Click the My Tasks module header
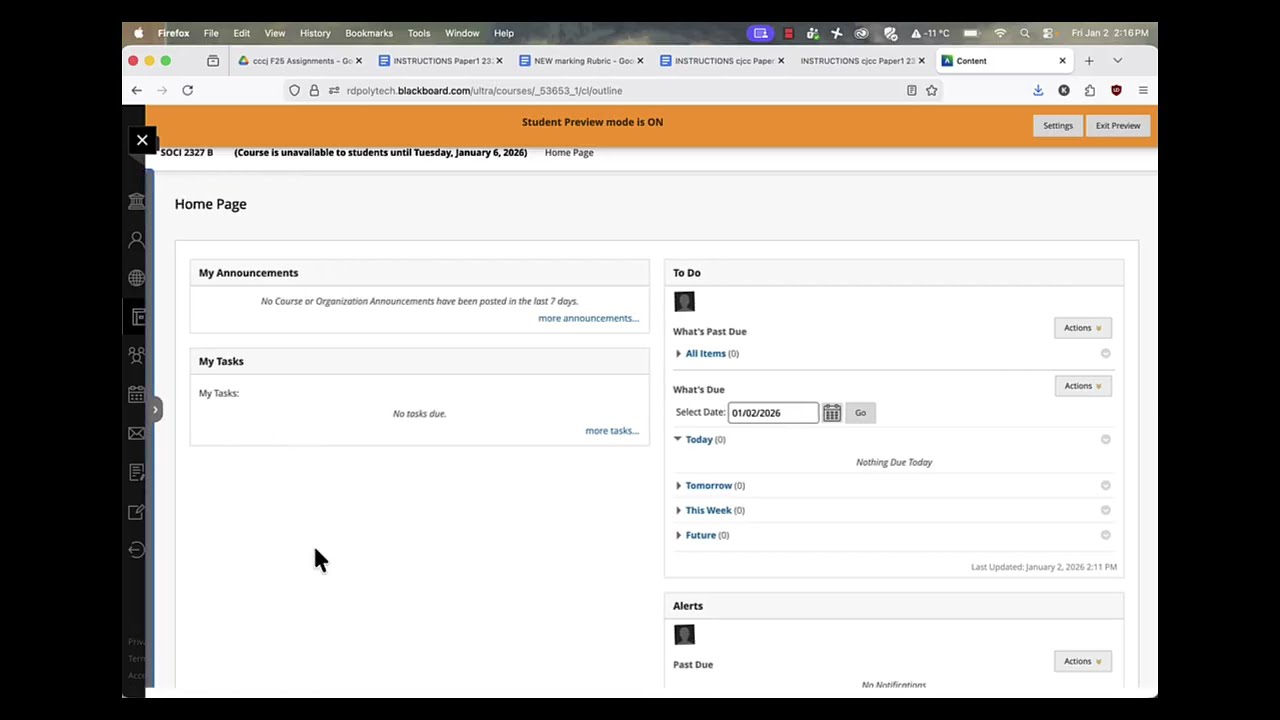Viewport: 1280px width, 720px height. pyautogui.click(x=419, y=361)
